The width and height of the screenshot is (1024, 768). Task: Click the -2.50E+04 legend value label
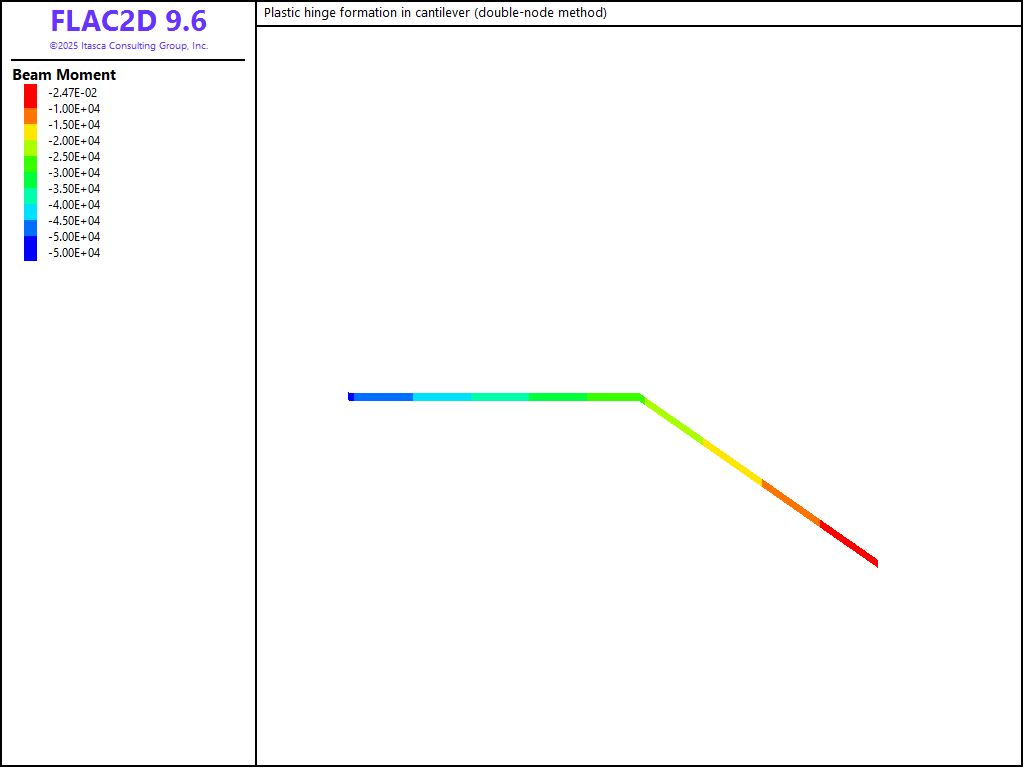pos(74,157)
